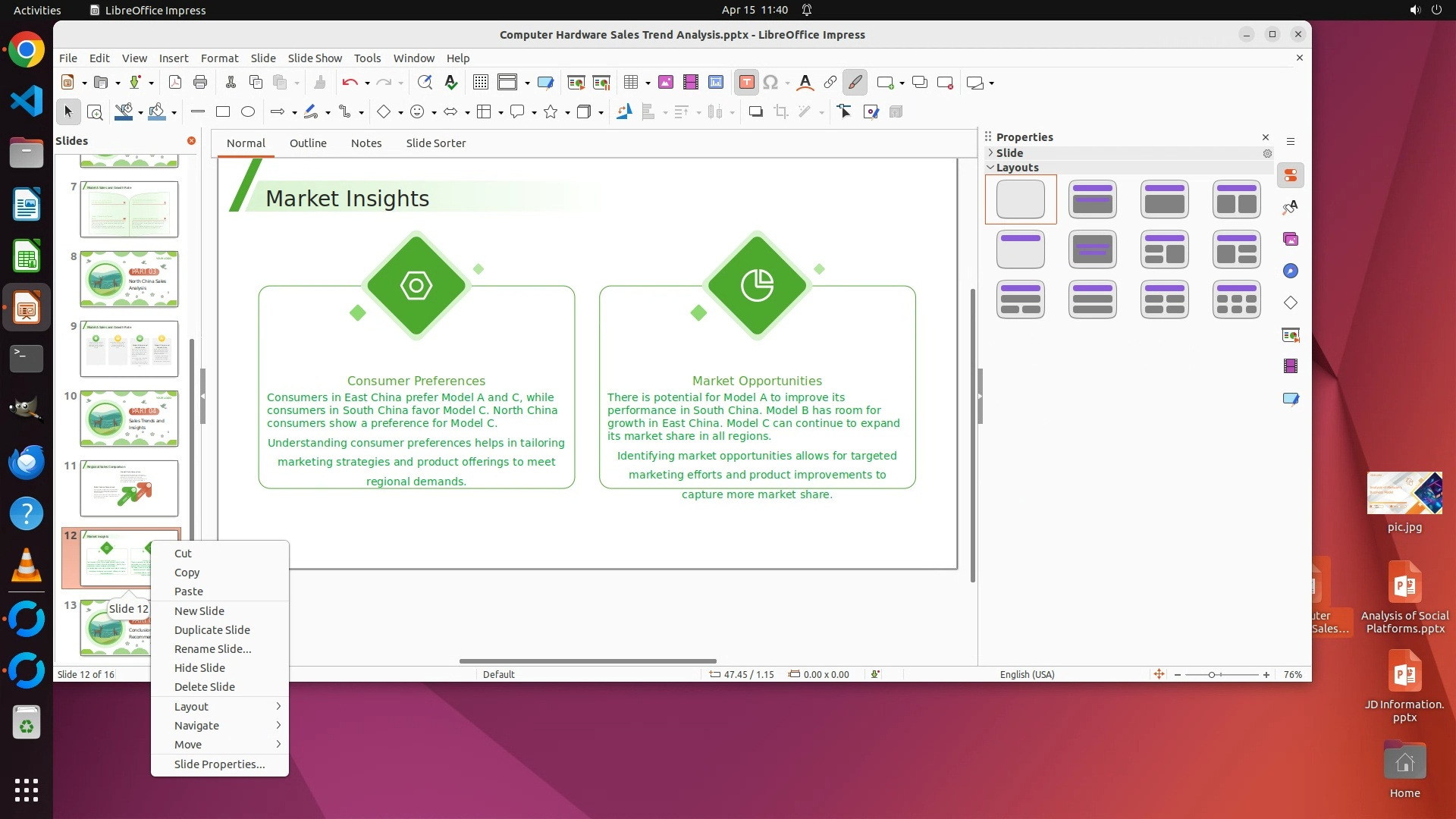Open Slide Properties from context menu
The width and height of the screenshot is (1456, 819).
coord(220,764)
